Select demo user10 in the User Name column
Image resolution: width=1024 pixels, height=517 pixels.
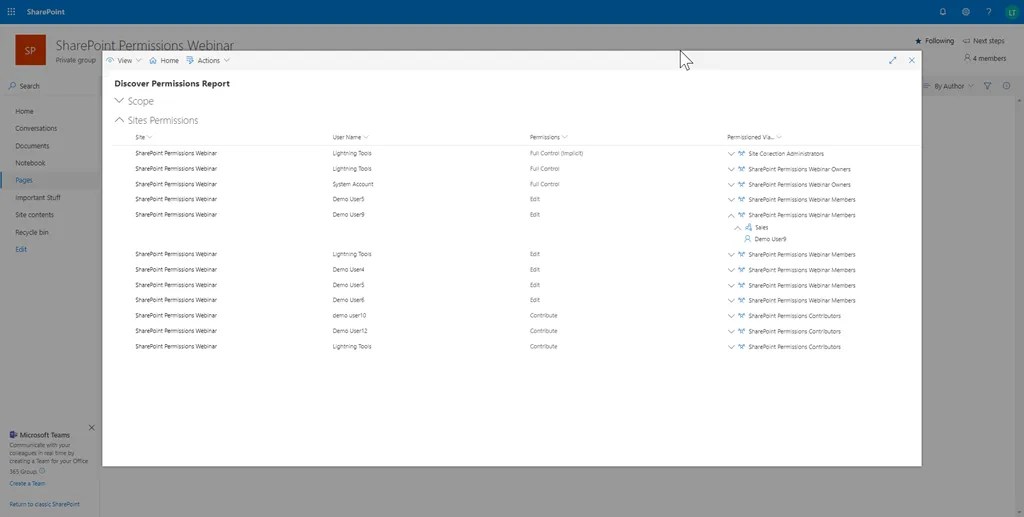(x=349, y=315)
